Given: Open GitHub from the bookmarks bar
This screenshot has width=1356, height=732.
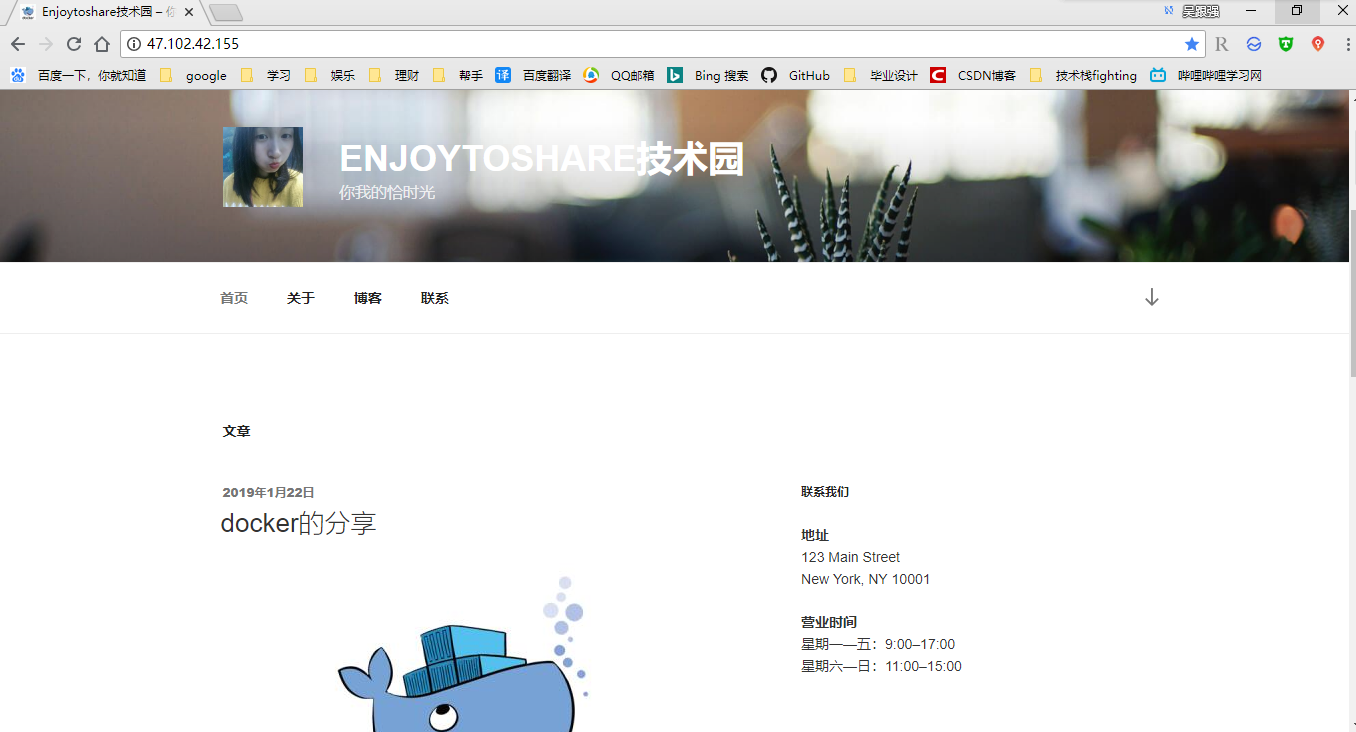Looking at the screenshot, I should (806, 75).
